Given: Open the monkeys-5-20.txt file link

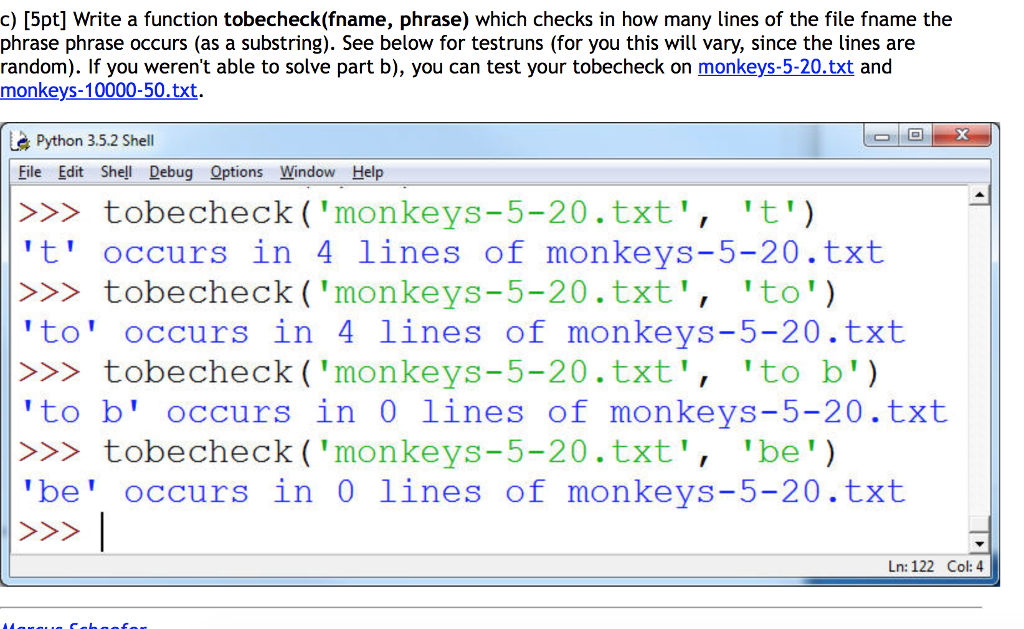Looking at the screenshot, I should click(x=776, y=68).
